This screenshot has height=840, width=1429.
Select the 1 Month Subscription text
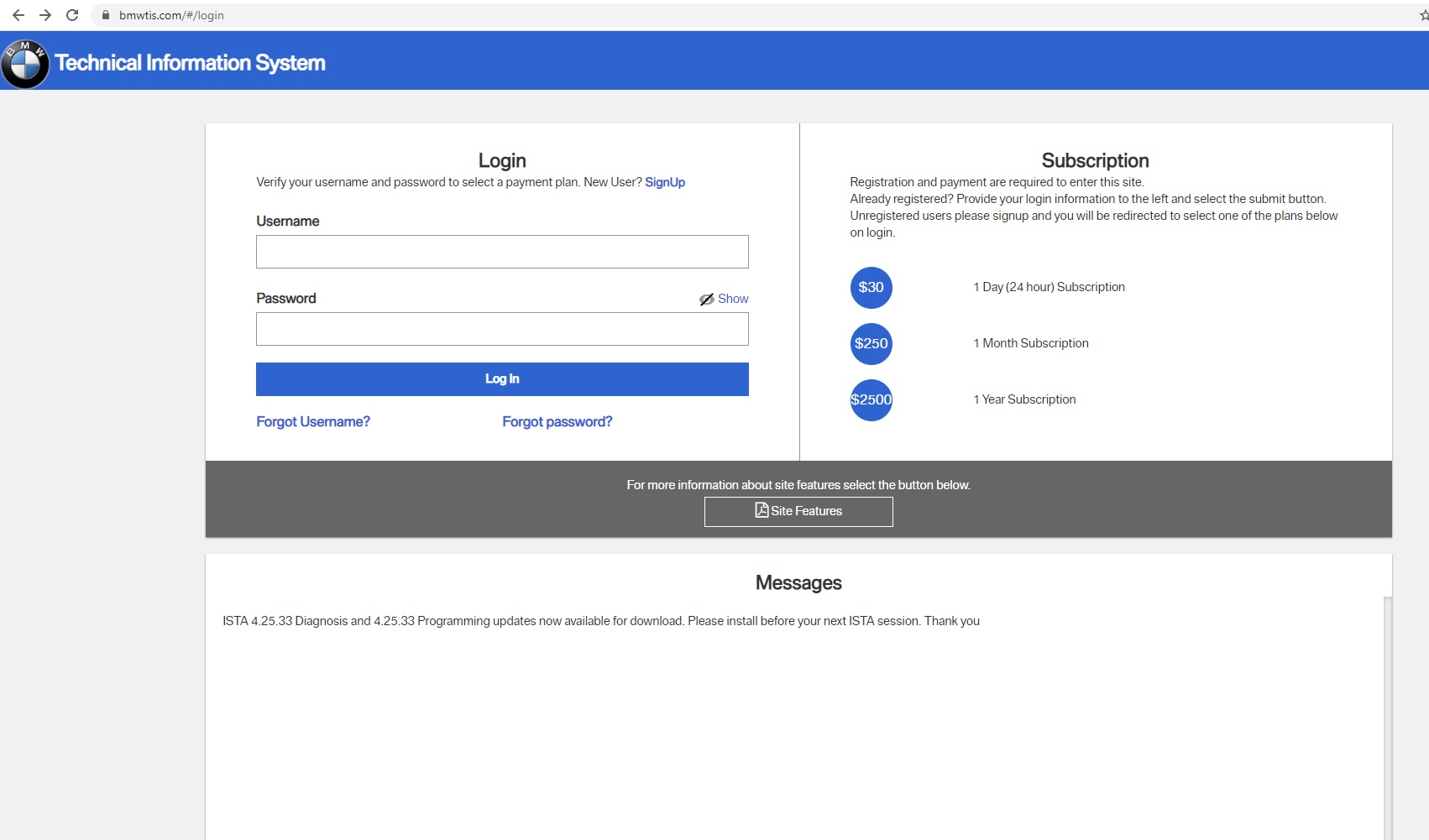point(1031,343)
